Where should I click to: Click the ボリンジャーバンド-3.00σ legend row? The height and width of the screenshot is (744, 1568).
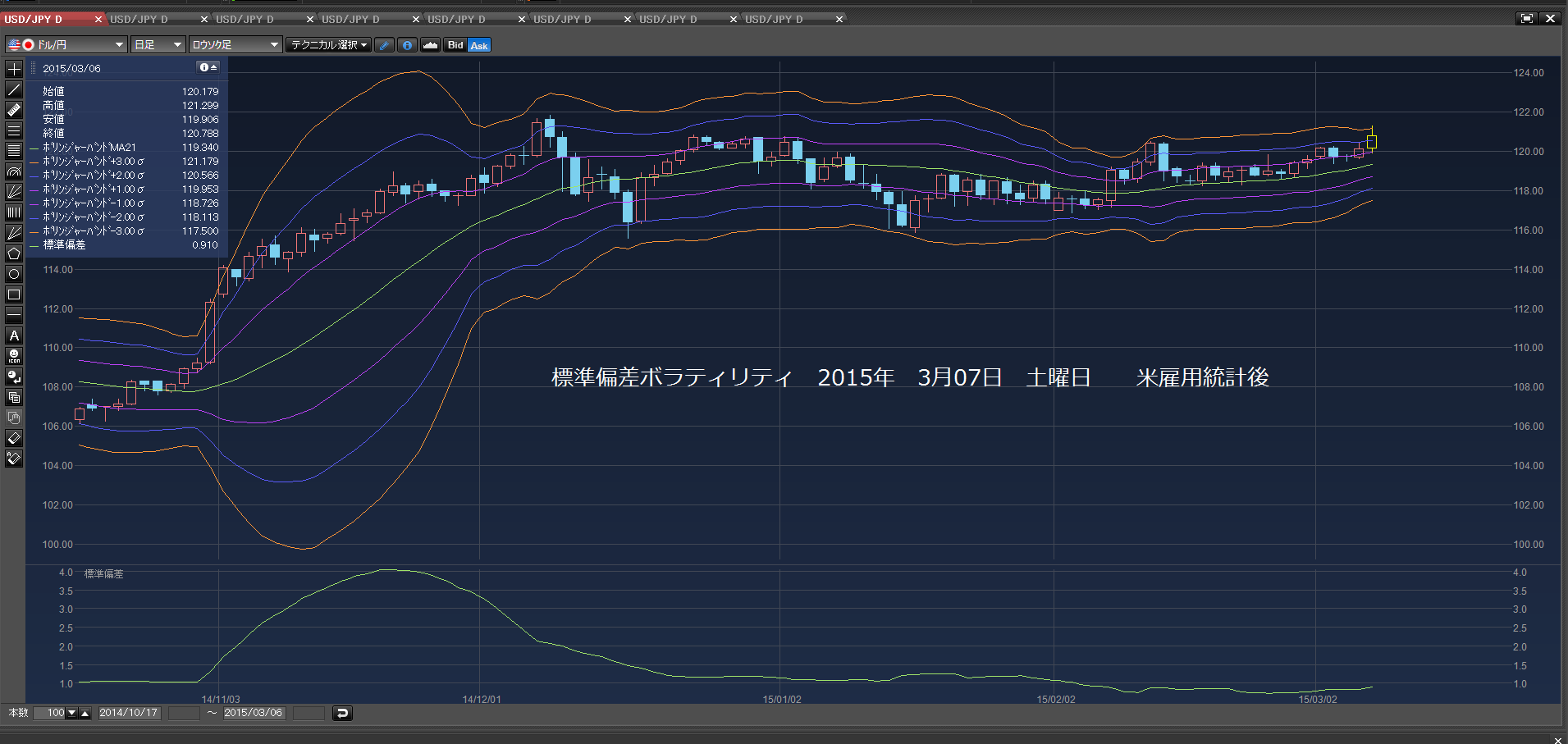124,231
